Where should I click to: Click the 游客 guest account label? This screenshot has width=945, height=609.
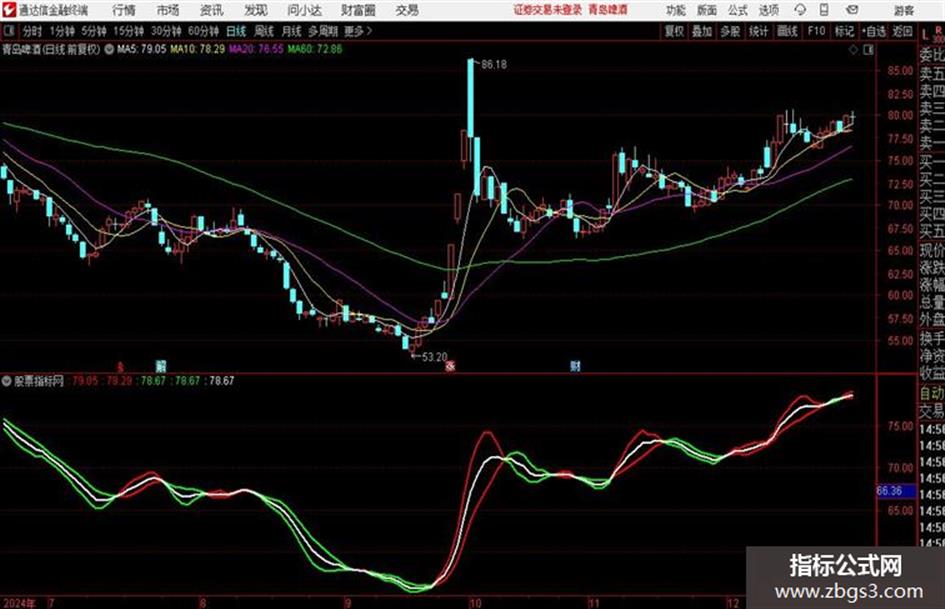(x=903, y=10)
